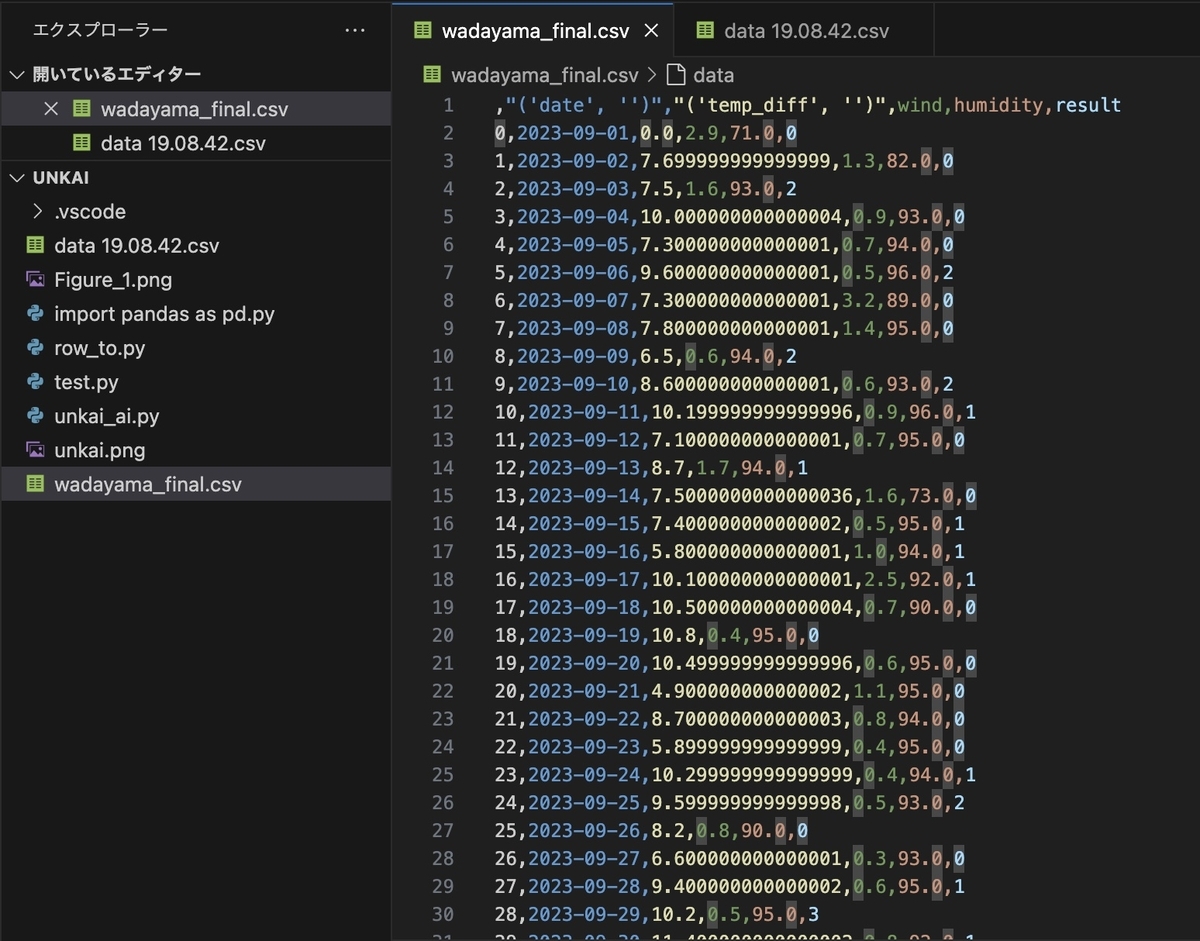Click the CSV icon on the data 19.08.42.csv tab
Viewport: 1200px width, 941px height.
pyautogui.click(x=705, y=31)
